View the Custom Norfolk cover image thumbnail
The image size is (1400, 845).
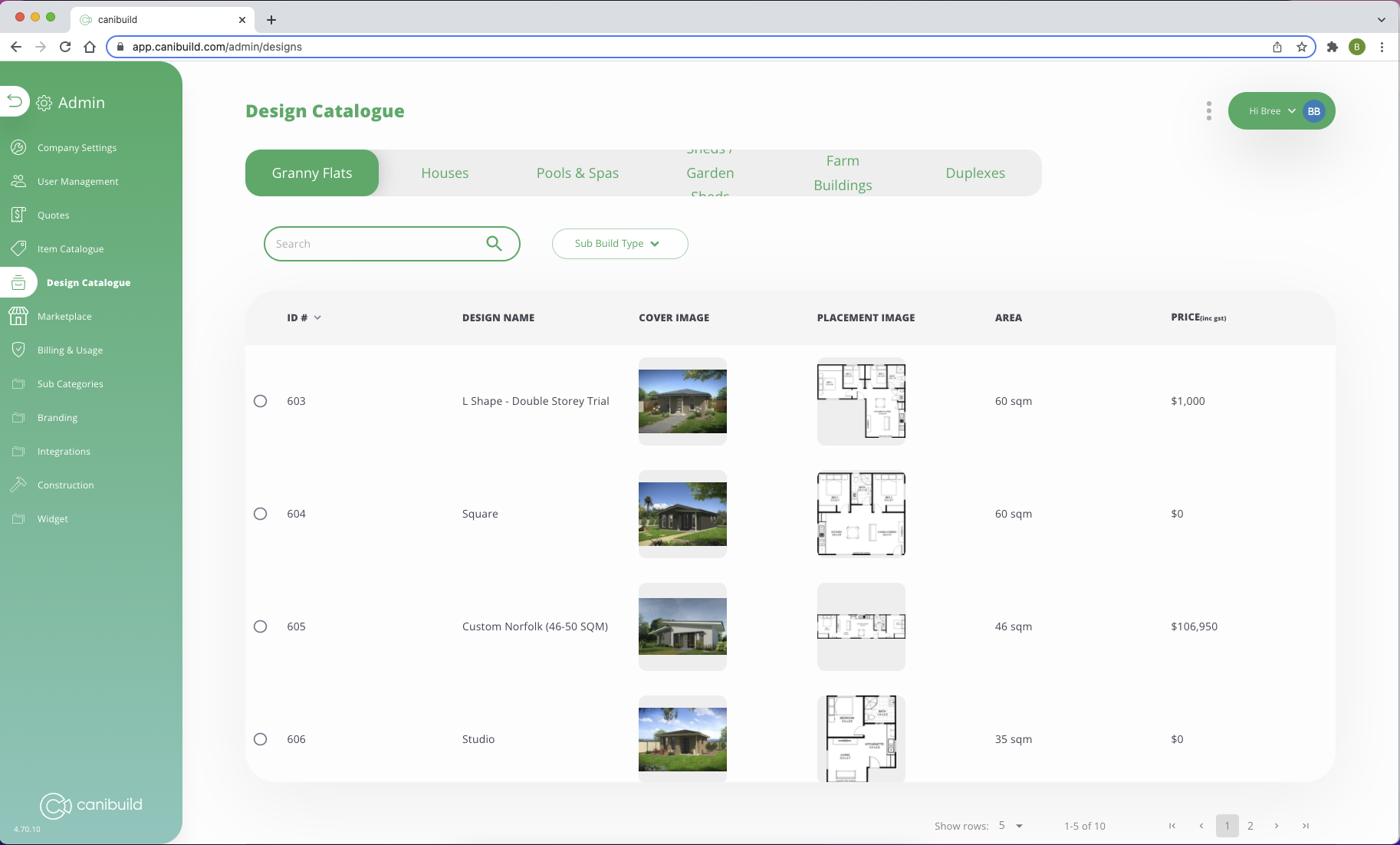click(x=682, y=626)
